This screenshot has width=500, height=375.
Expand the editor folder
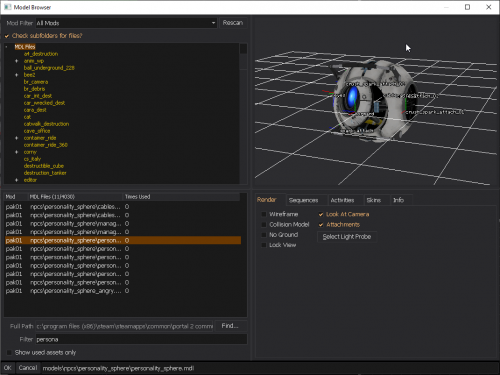(x=16, y=180)
